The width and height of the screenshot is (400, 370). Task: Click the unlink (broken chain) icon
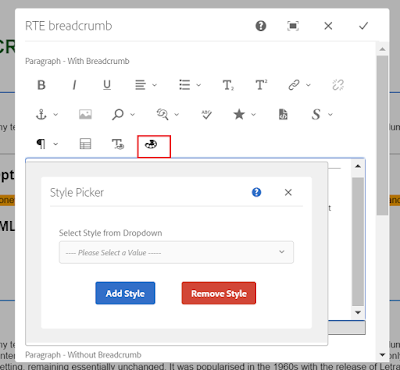click(338, 85)
